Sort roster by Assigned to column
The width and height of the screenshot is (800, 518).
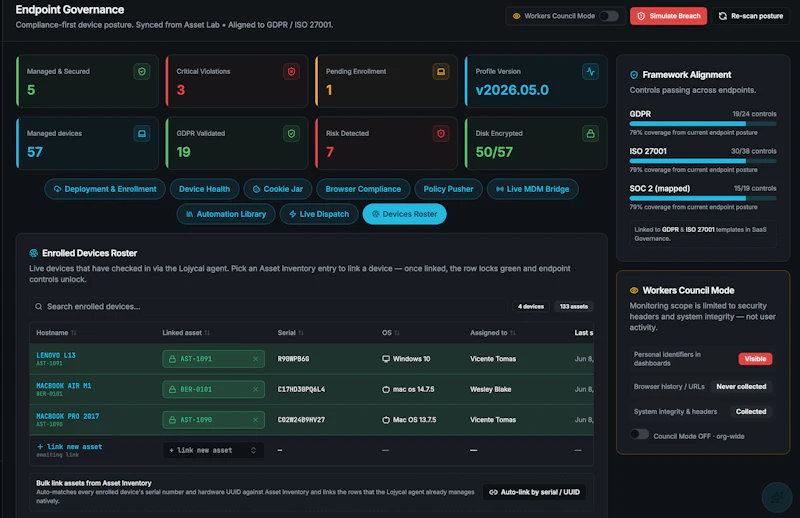(x=493, y=333)
